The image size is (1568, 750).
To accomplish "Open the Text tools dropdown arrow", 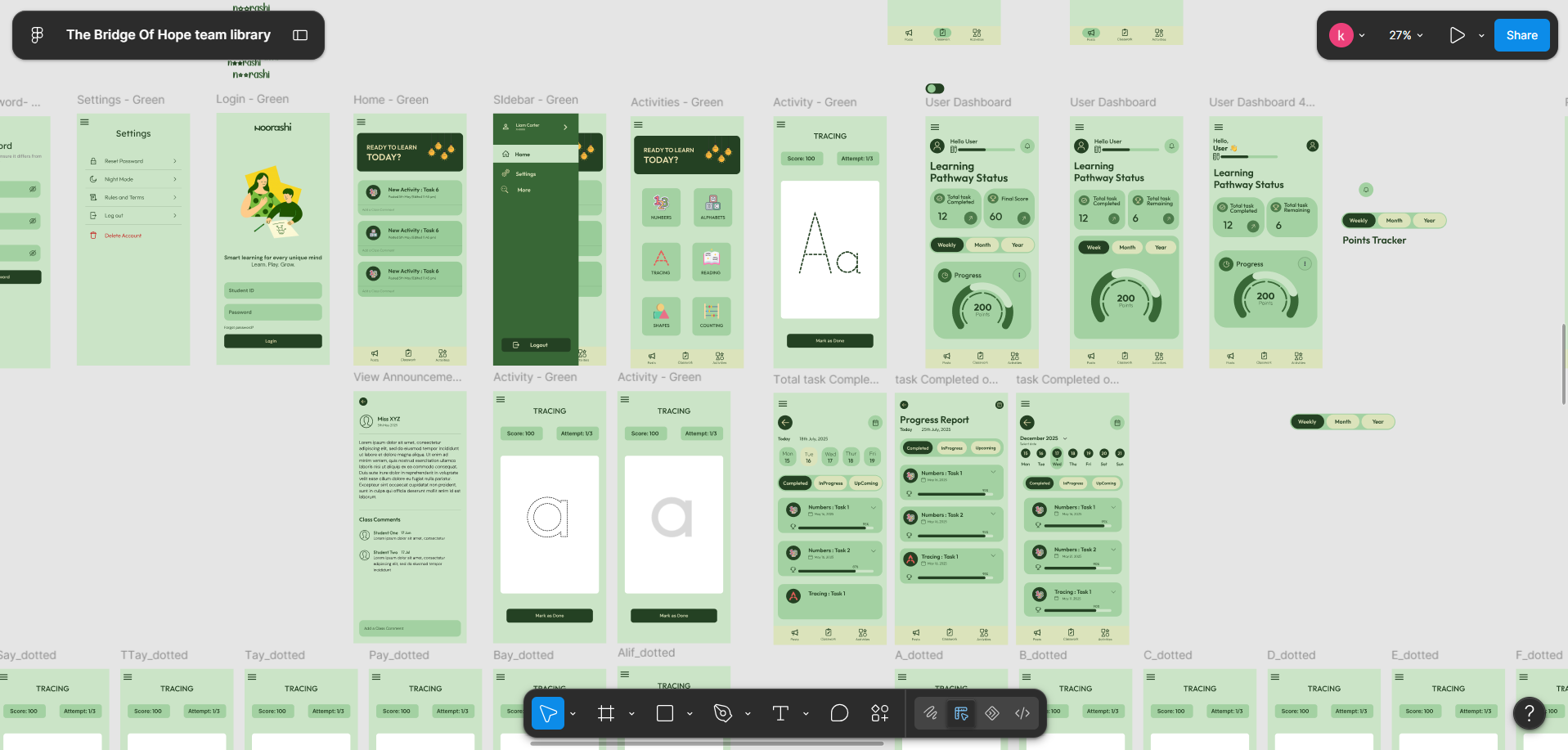I will click(806, 714).
